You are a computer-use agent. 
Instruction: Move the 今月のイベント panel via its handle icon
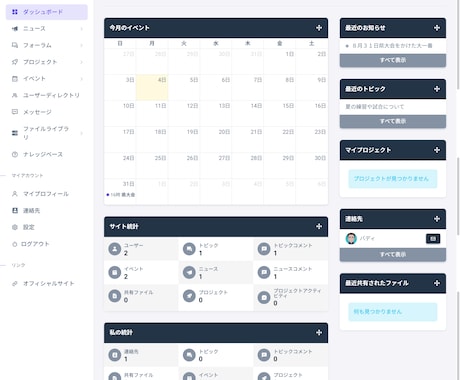[319, 28]
